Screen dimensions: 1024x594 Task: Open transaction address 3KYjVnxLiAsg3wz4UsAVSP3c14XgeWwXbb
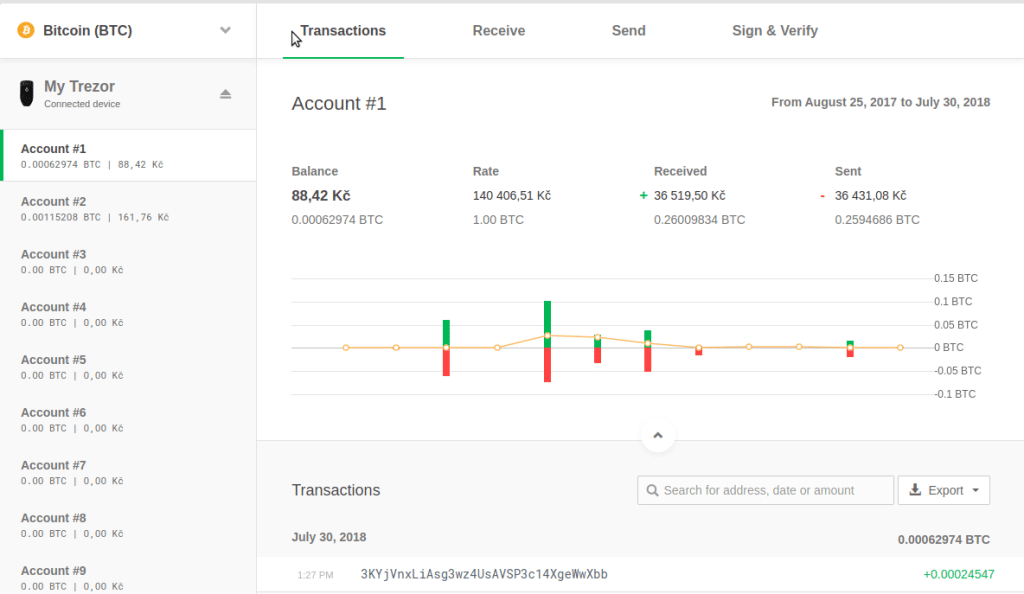click(x=483, y=575)
